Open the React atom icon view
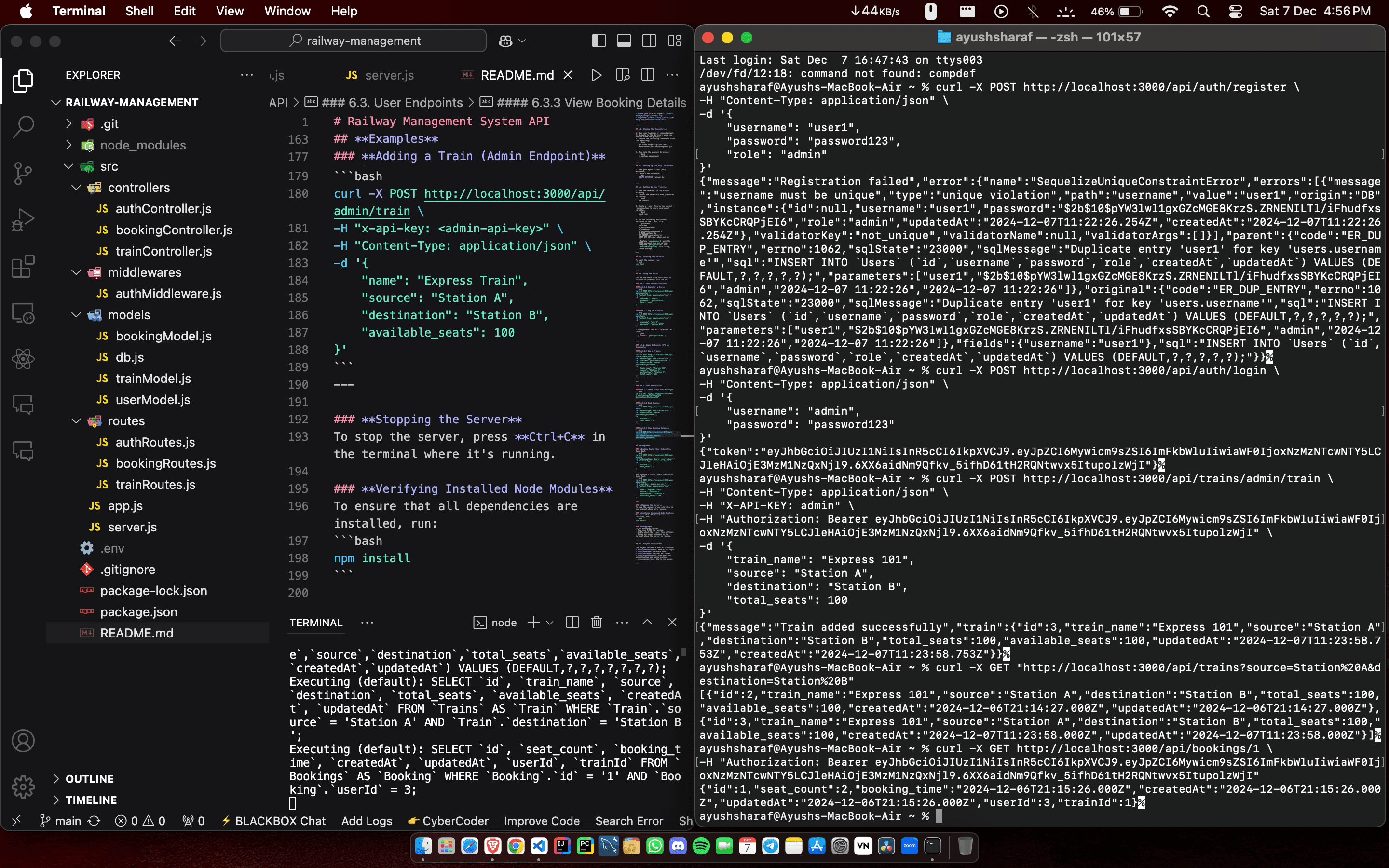1389x868 pixels. [x=23, y=359]
